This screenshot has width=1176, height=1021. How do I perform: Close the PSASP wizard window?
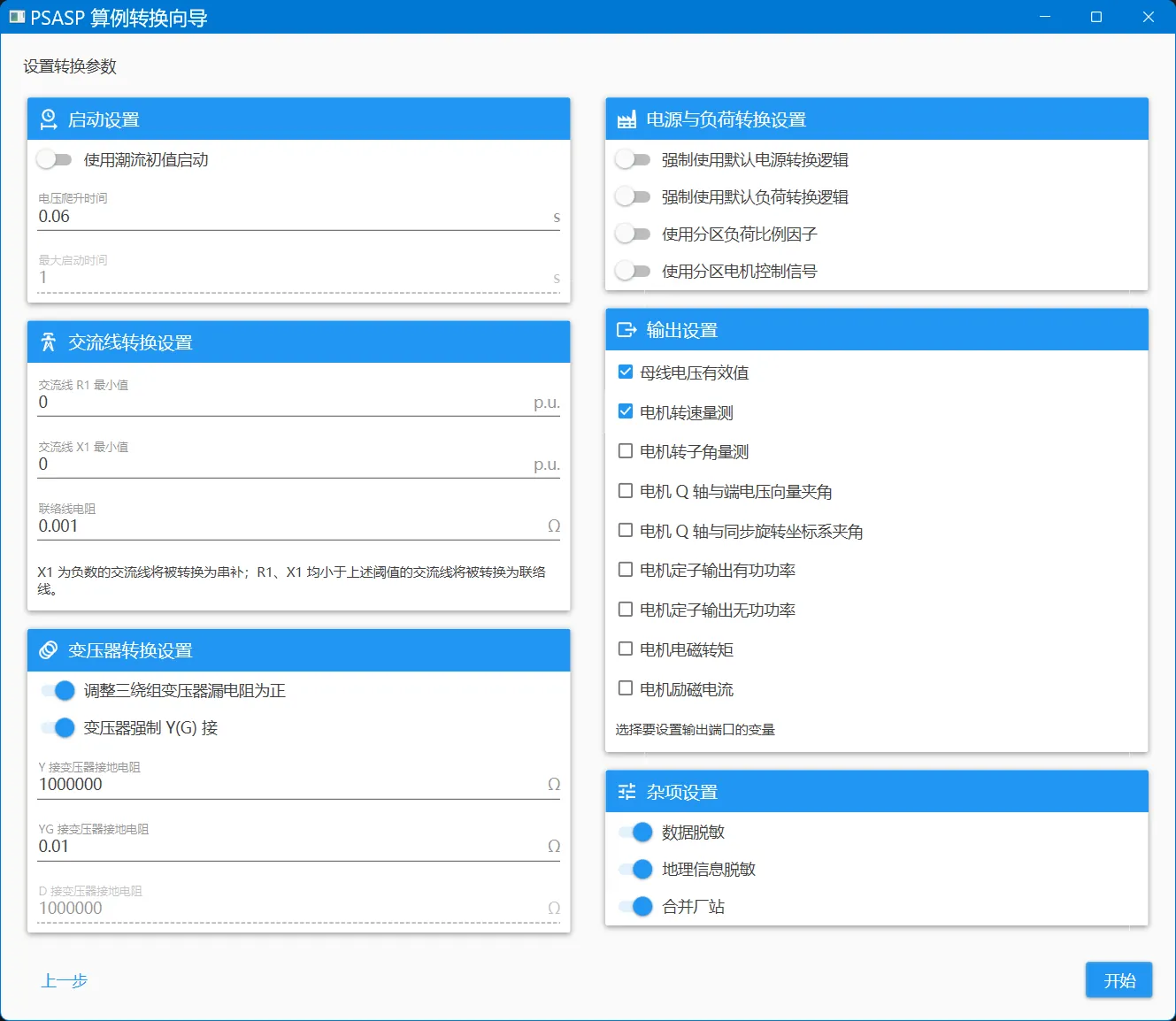point(1149,17)
